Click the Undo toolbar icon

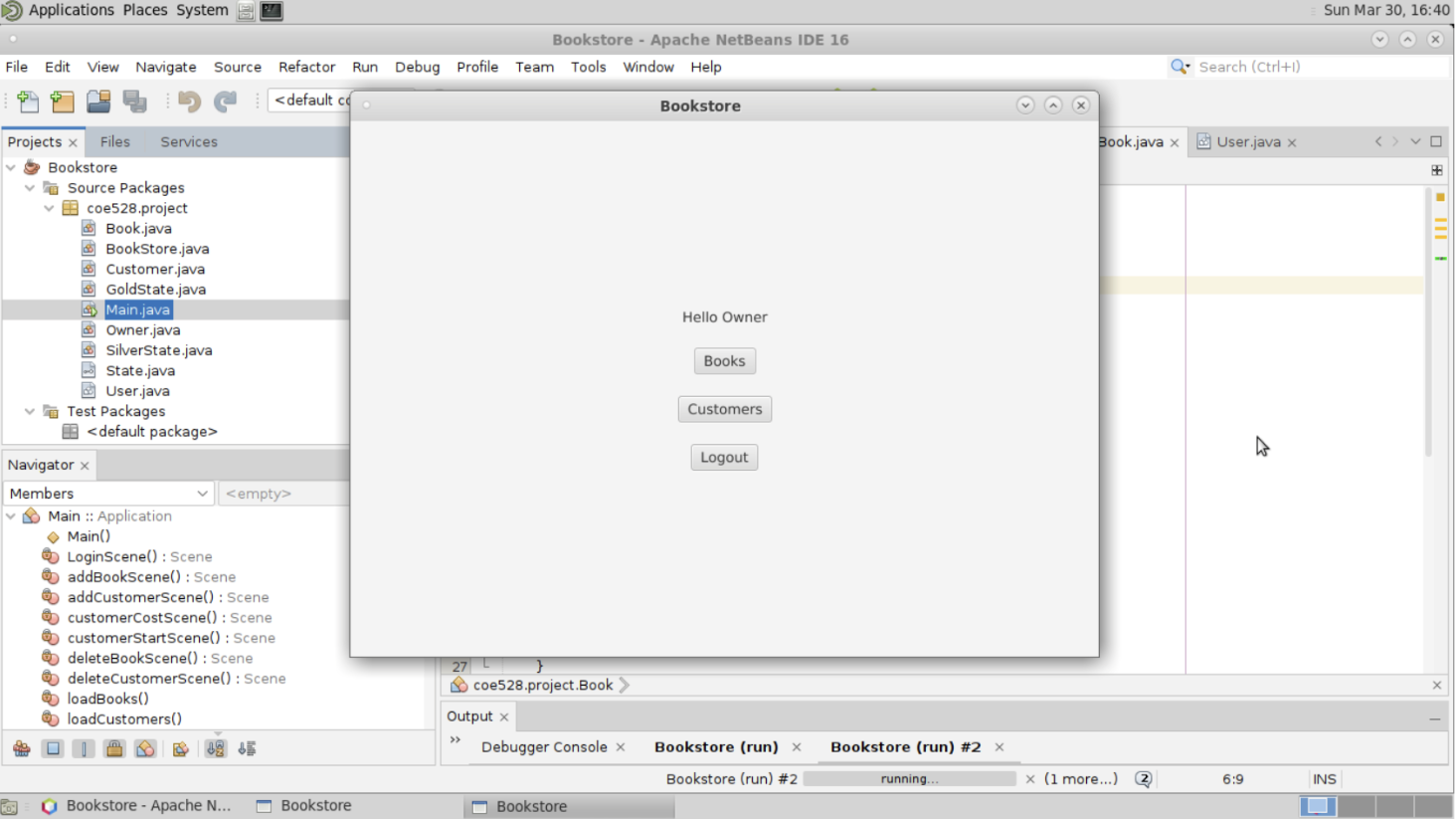(189, 101)
